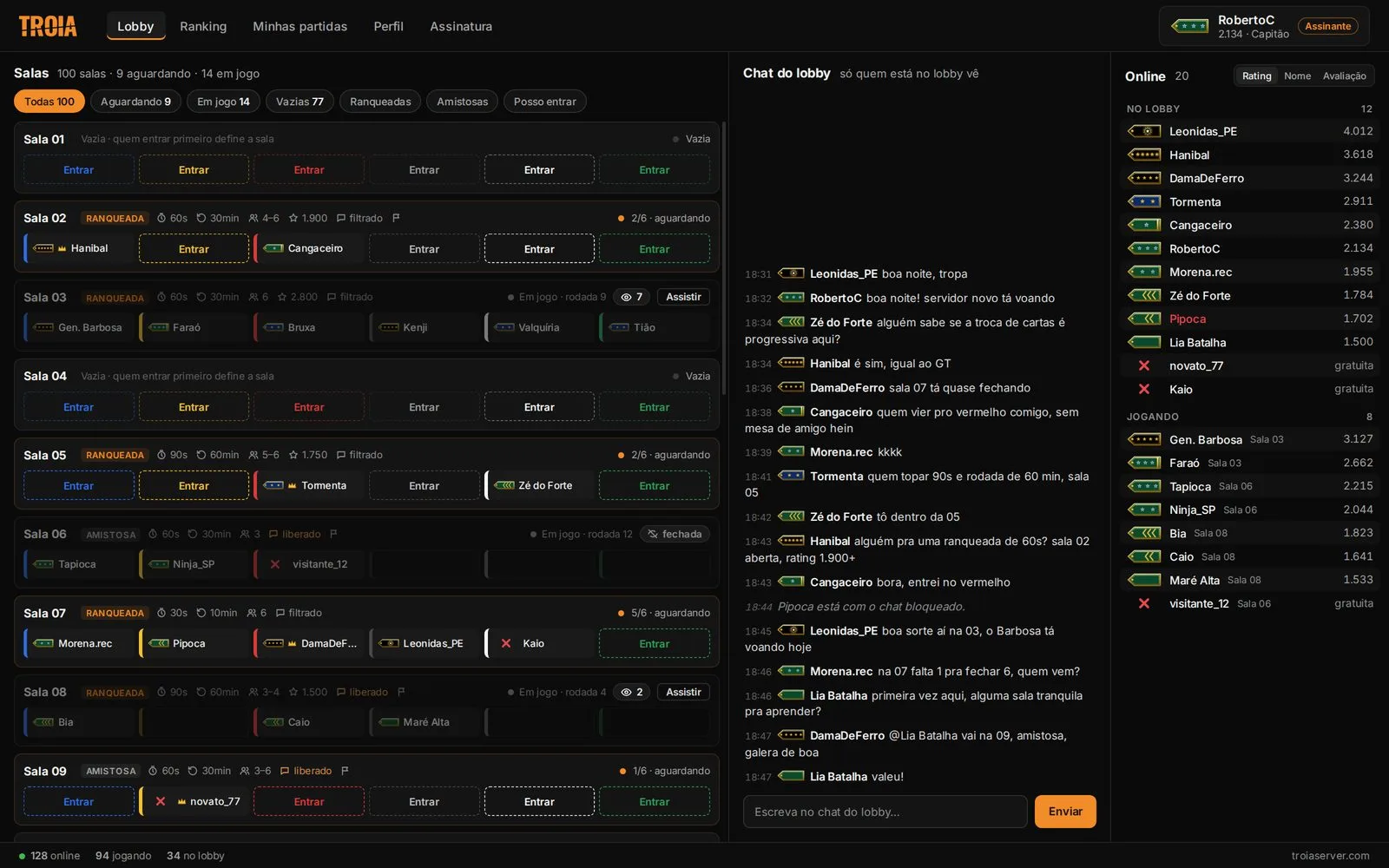Join the blue seat in Sala 01
This screenshot has height=868, width=1389.
click(x=79, y=170)
